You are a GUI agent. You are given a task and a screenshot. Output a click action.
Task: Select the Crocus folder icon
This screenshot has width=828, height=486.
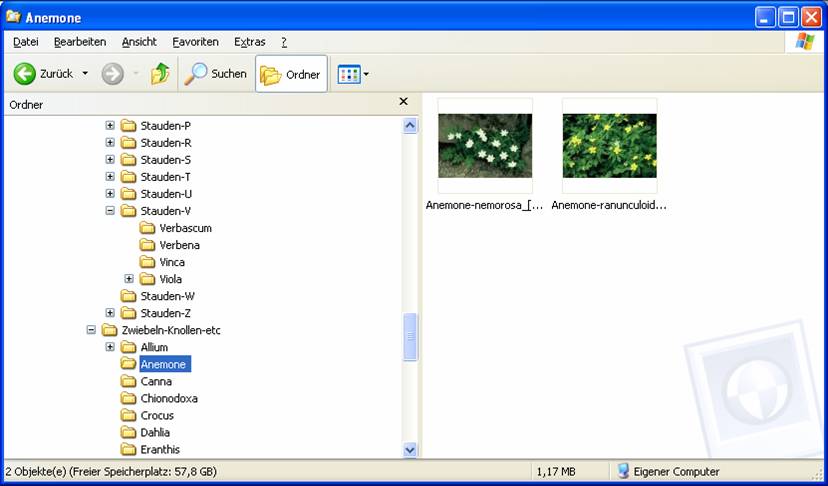click(x=128, y=415)
